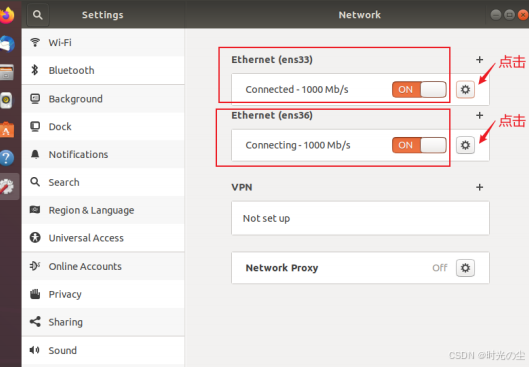529x367 pixels.
Task: Click the Online Accounts sidebar icon
Action: coord(35,266)
